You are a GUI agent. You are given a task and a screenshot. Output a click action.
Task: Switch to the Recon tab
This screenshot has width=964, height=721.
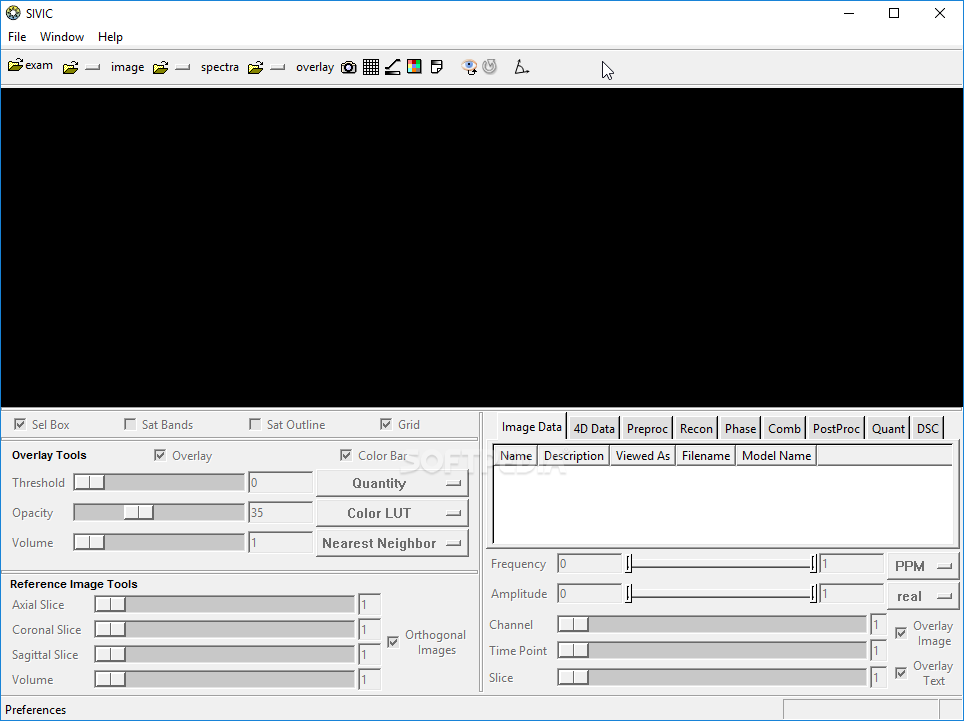click(696, 428)
